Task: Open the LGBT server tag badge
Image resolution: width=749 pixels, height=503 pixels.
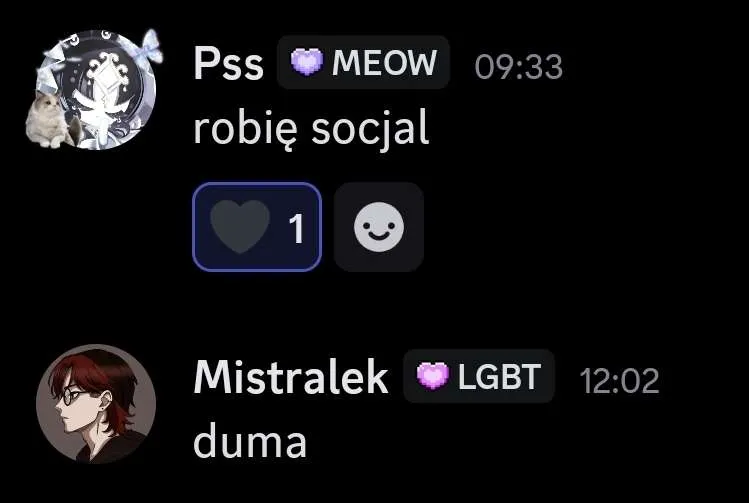Action: 479,375
